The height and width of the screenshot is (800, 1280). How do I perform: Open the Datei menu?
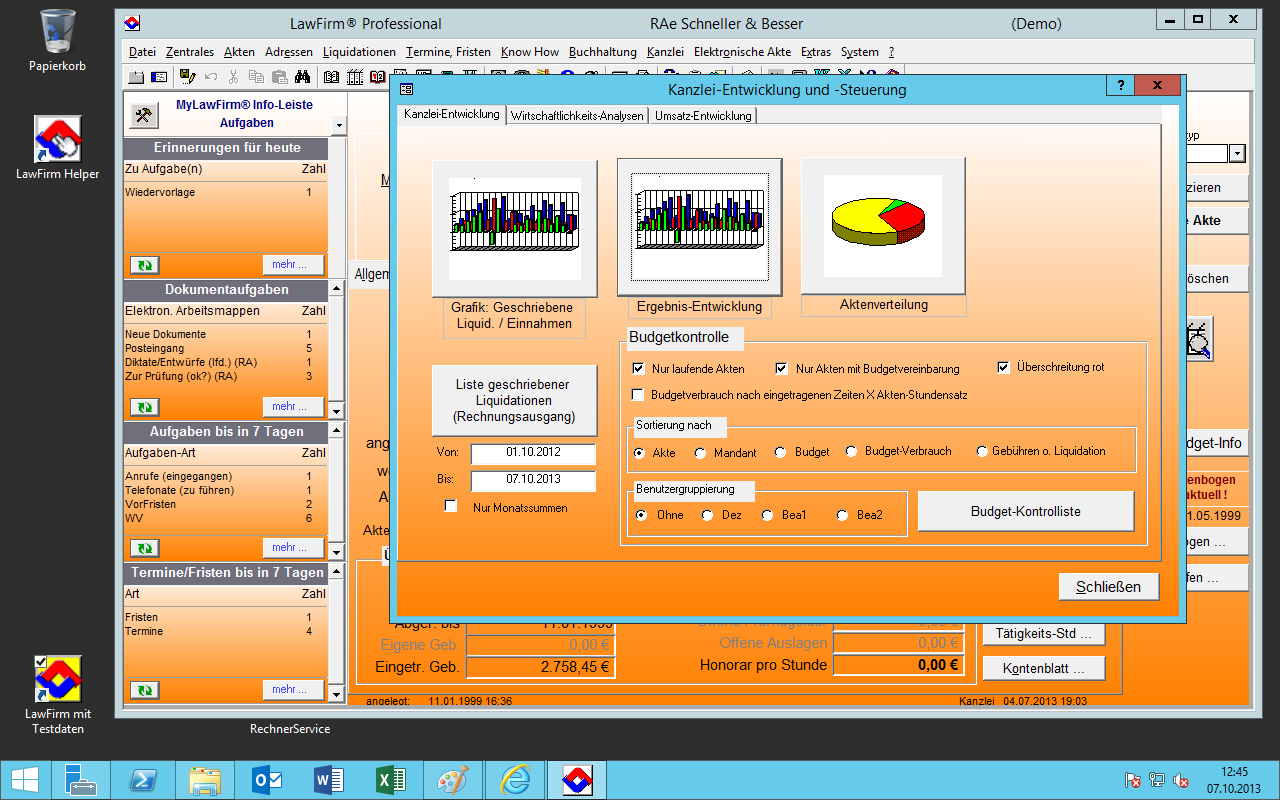point(142,52)
